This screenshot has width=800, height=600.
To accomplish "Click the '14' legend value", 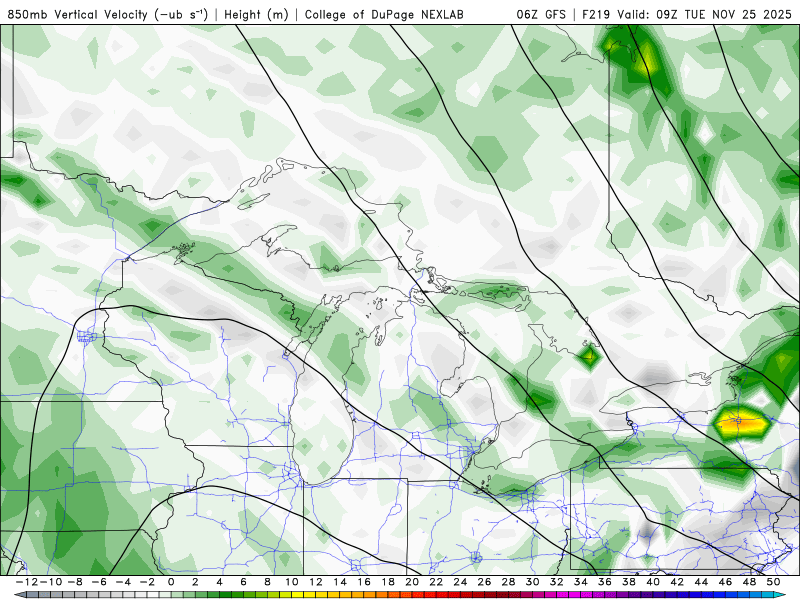I will click(x=340, y=582).
